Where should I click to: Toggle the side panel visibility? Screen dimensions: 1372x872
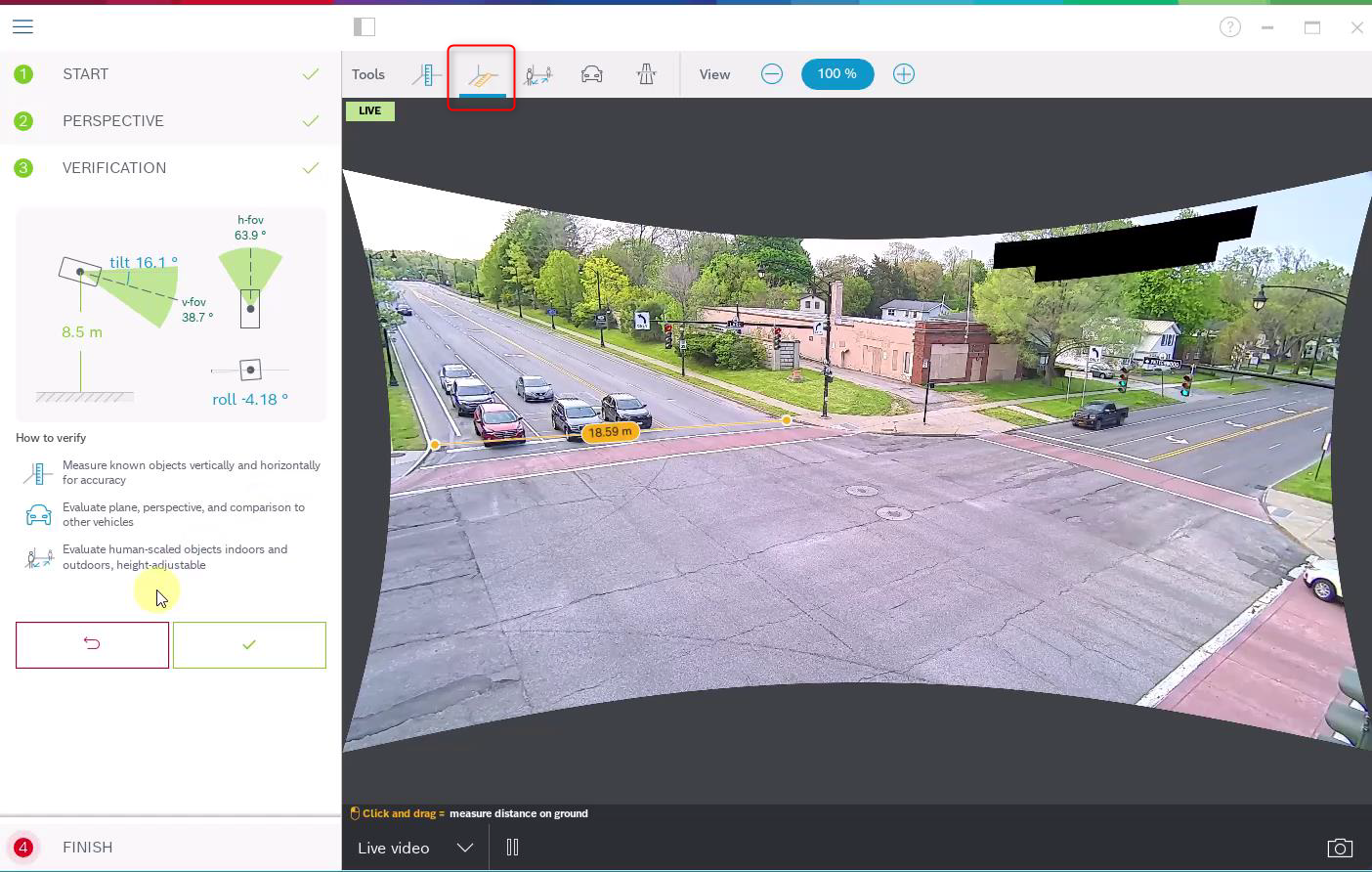[x=364, y=27]
